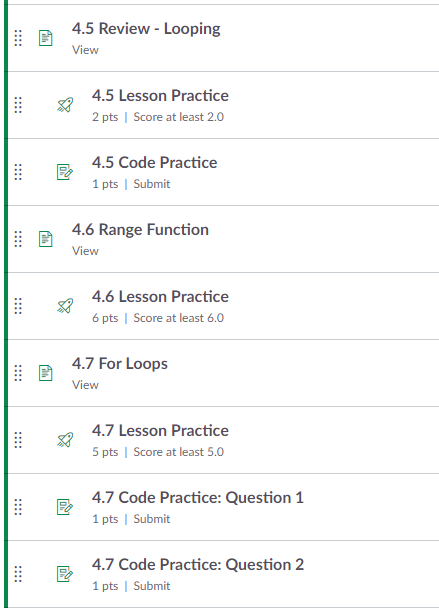Open the 4.7 For Loops page
Viewport: 439px width, 608px height.
click(120, 364)
